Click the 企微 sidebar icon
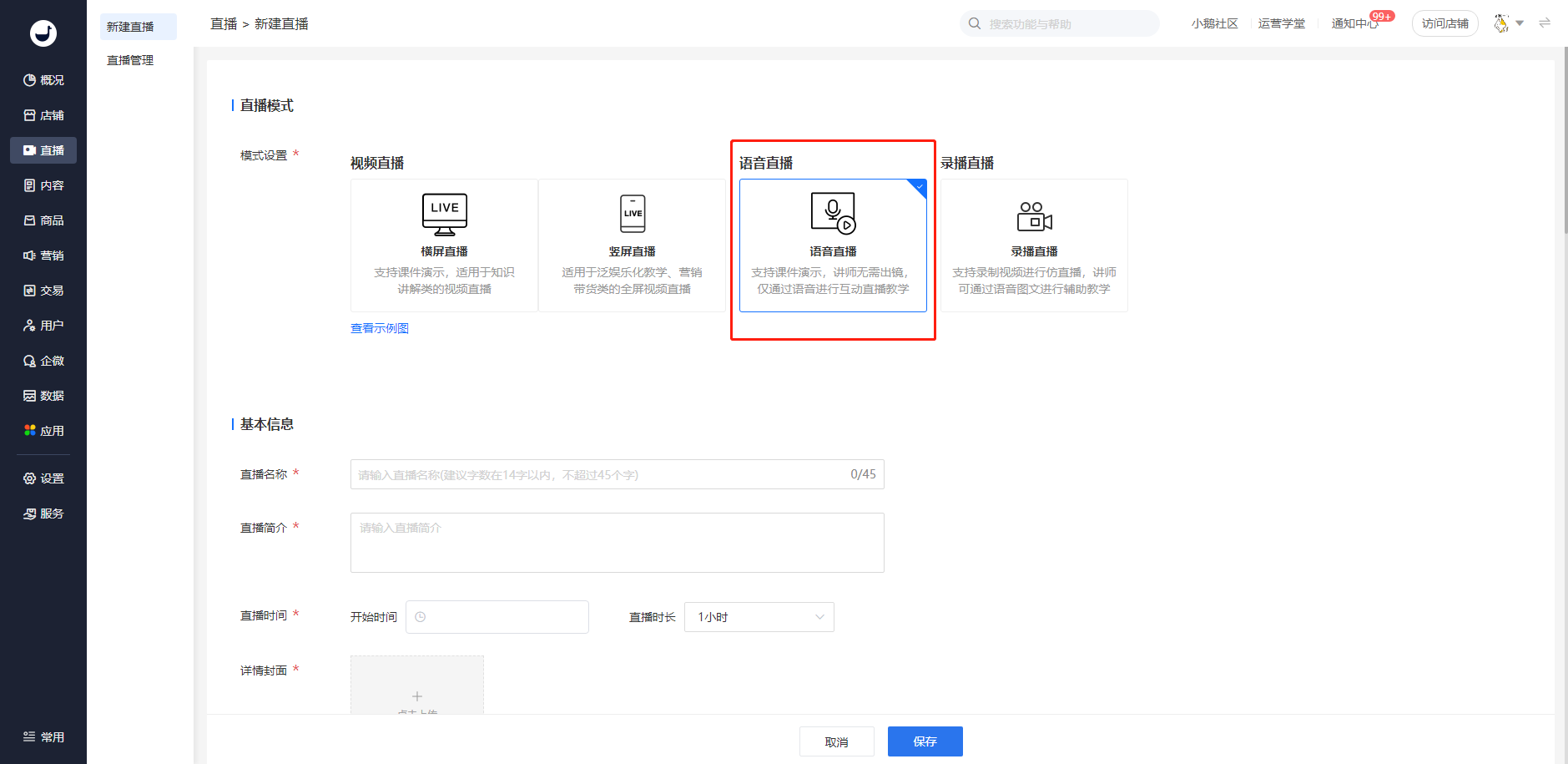The image size is (1568, 764). [x=30, y=361]
